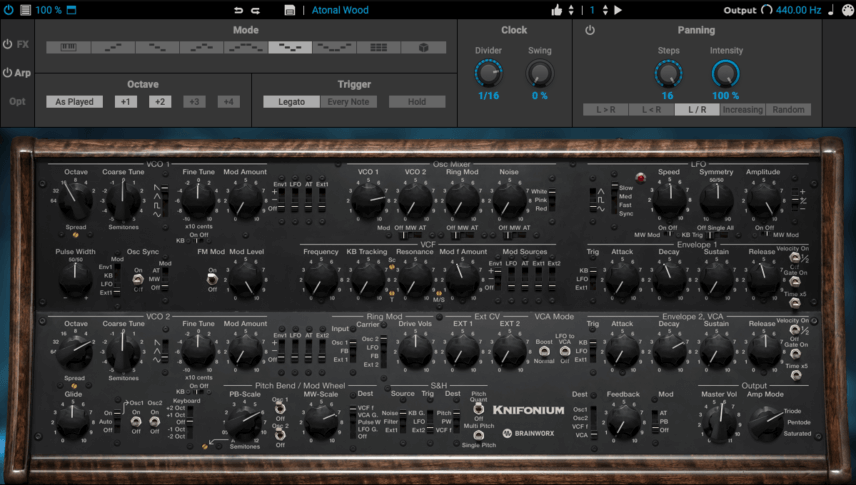Click the +4 Octave button

(228, 102)
